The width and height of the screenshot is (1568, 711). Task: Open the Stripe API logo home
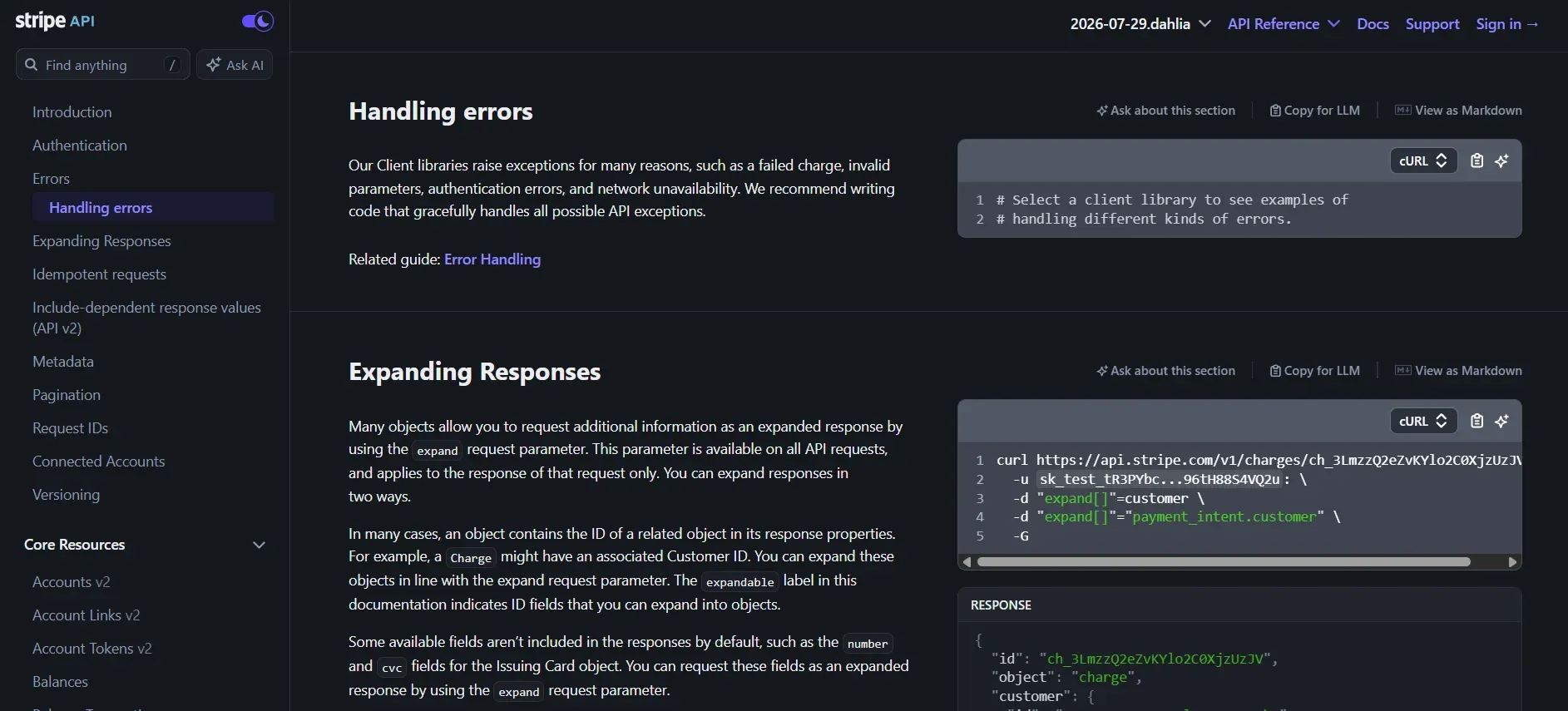click(x=55, y=21)
